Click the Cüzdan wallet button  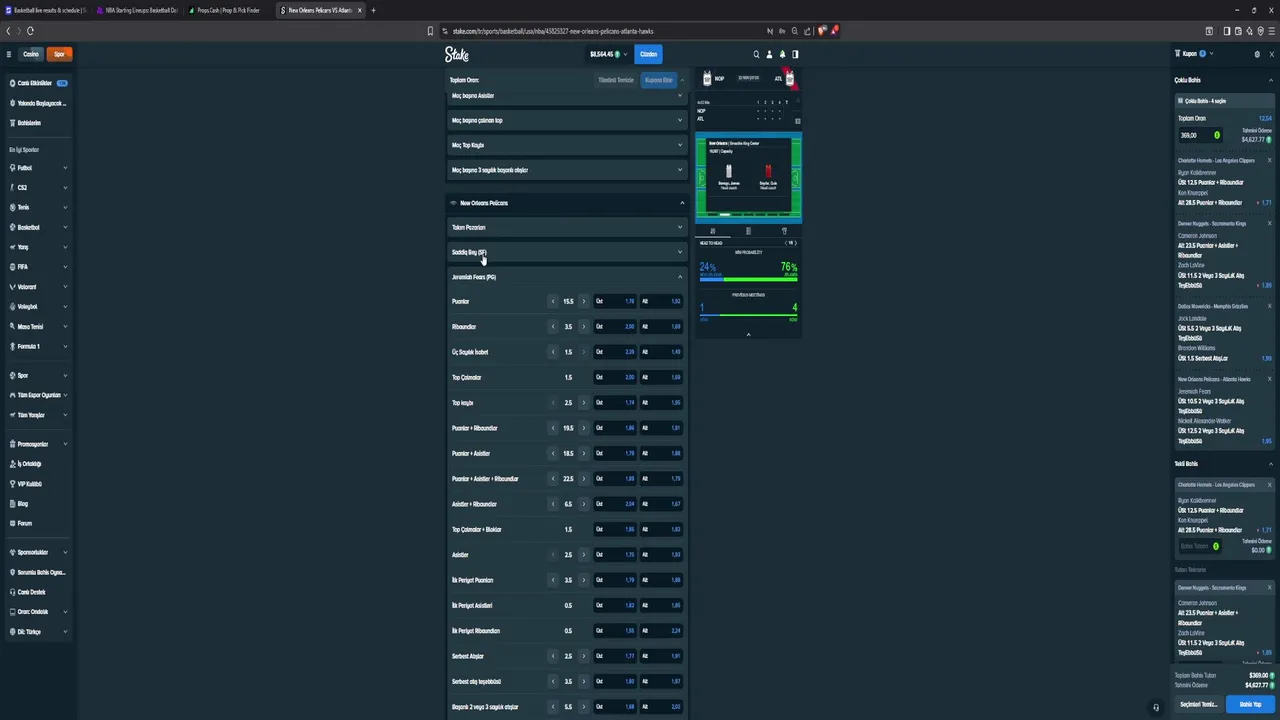(x=648, y=54)
